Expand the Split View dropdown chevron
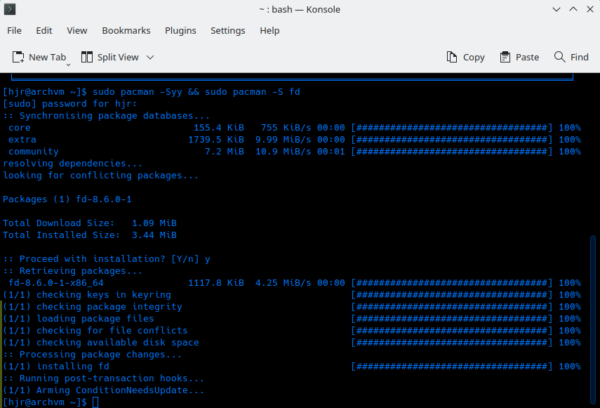The width and height of the screenshot is (600, 408). coord(150,57)
